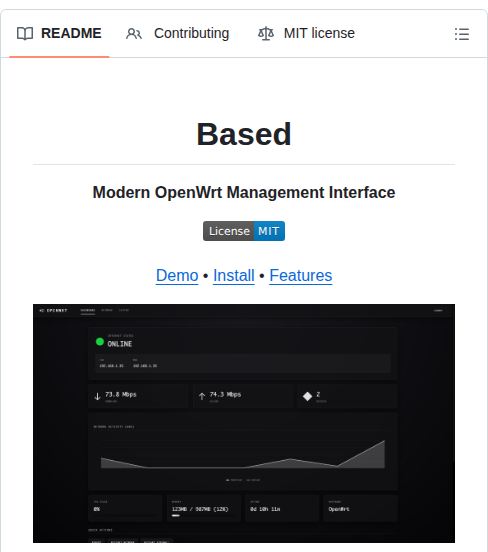Click the download arrow icon in screenshot

click(x=98, y=396)
